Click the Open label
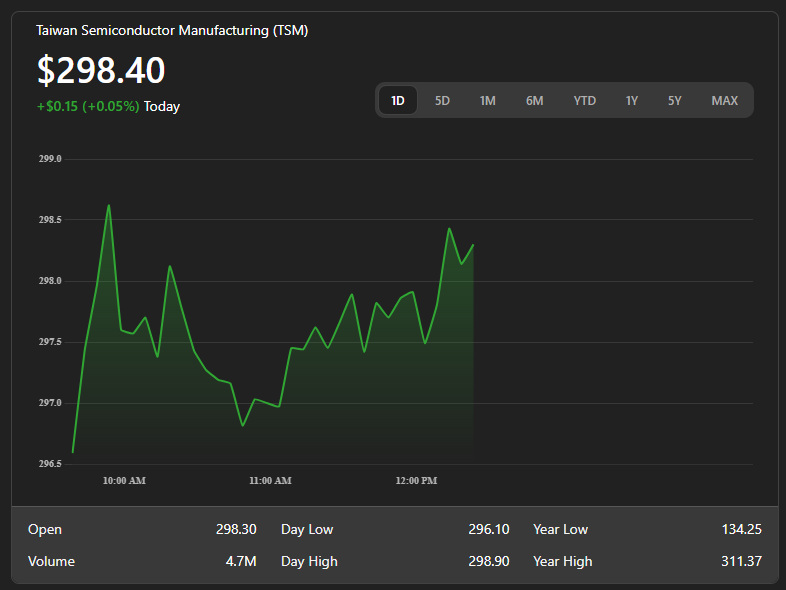Viewport: 786px width, 590px height. click(x=45, y=529)
